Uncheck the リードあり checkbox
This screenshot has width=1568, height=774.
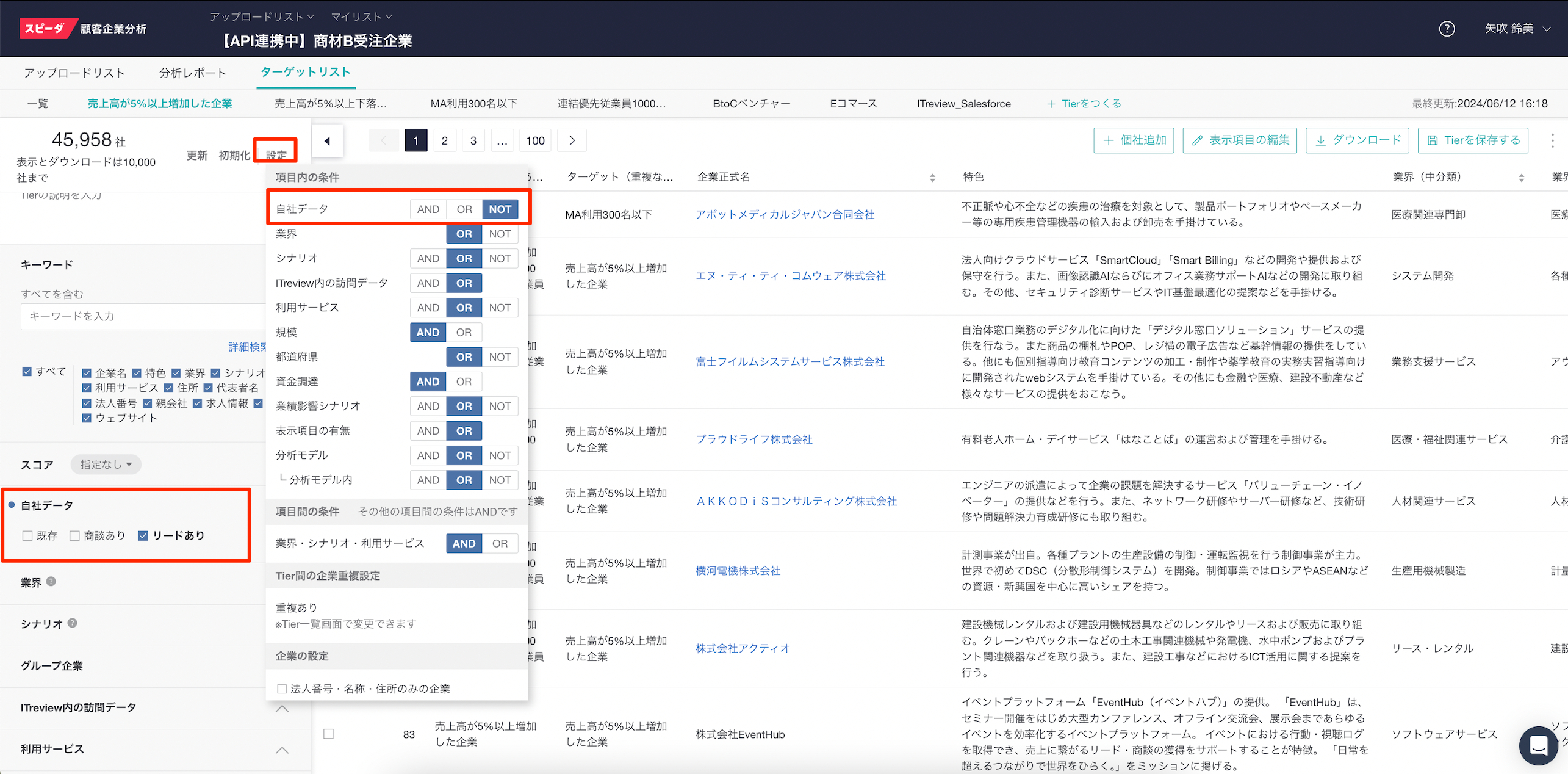(143, 535)
